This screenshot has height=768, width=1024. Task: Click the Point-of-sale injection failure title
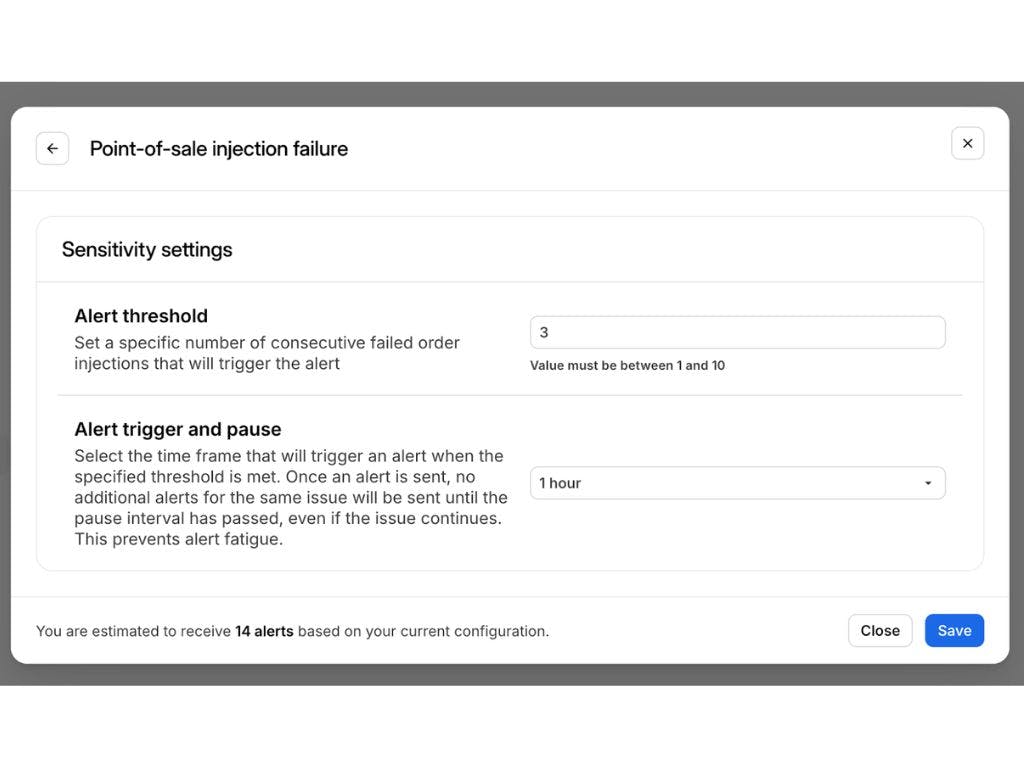click(219, 149)
